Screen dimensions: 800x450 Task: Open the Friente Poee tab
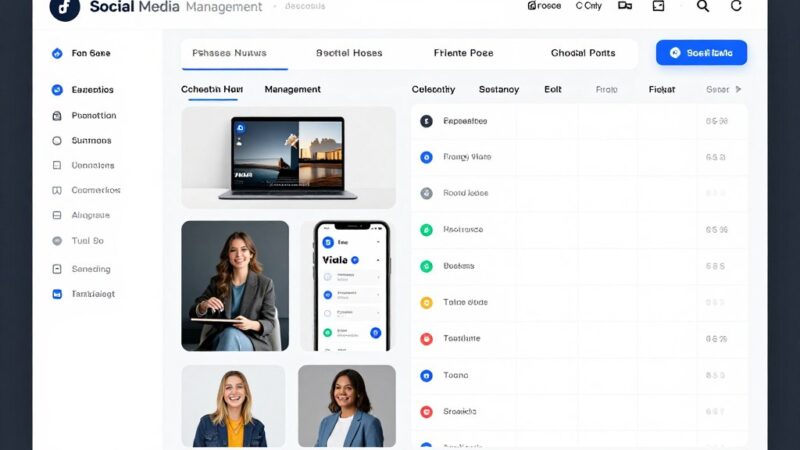click(463, 53)
